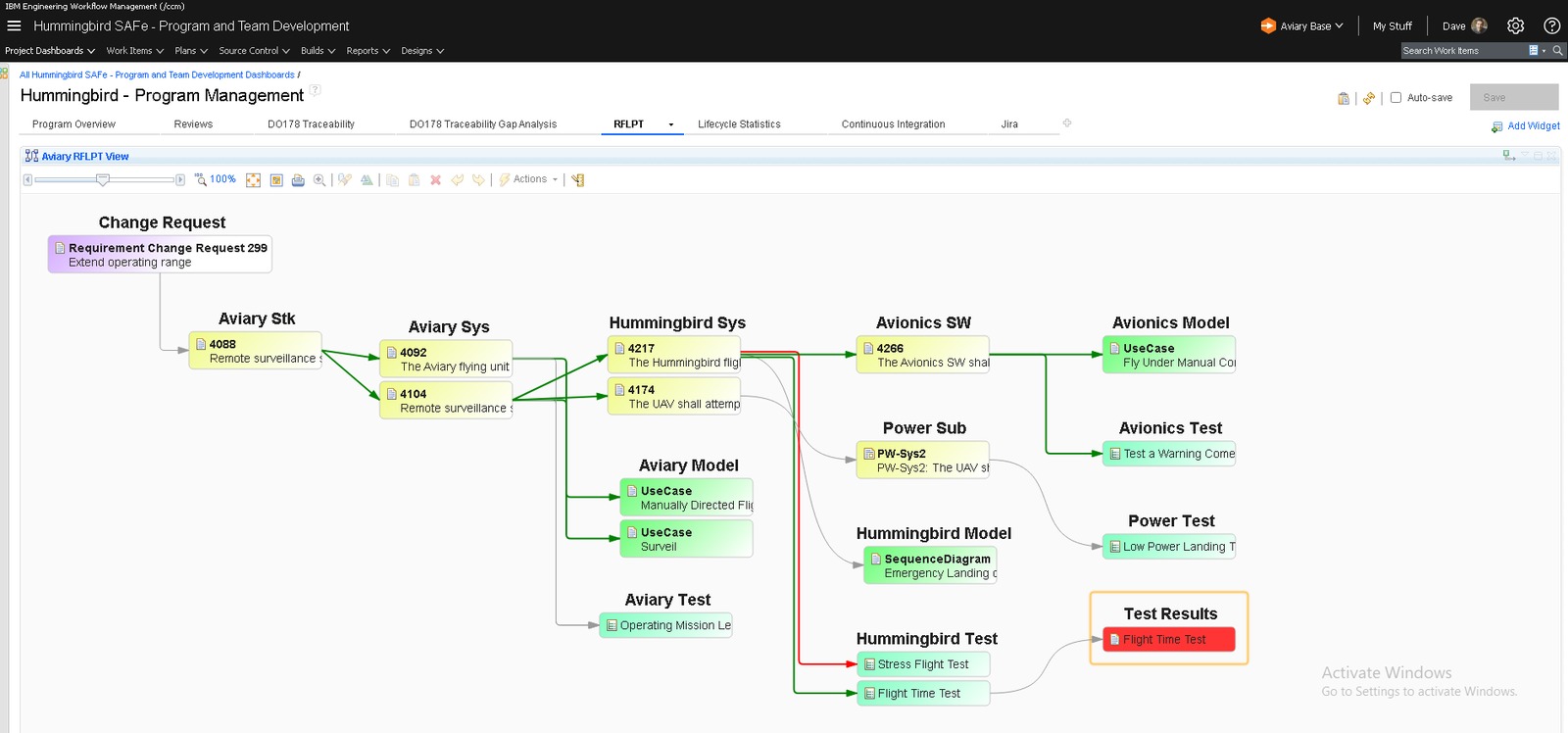Click the clipboard icon beside refresh
1568x733 pixels.
tap(1344, 98)
